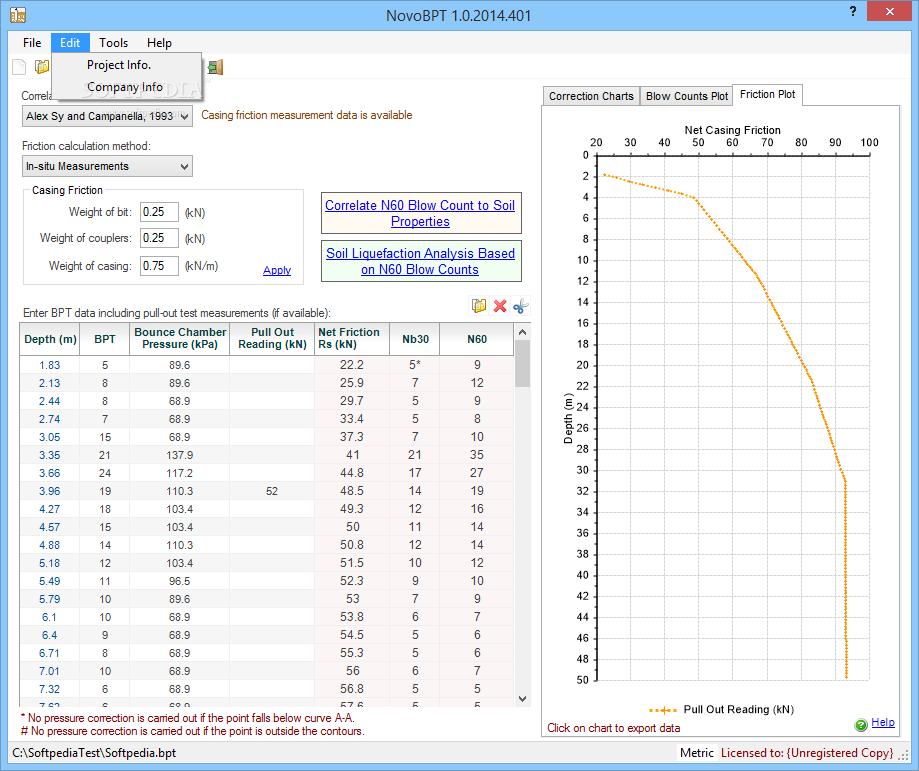Click the depth cell 5.49
The width and height of the screenshot is (919, 771).
[50, 581]
